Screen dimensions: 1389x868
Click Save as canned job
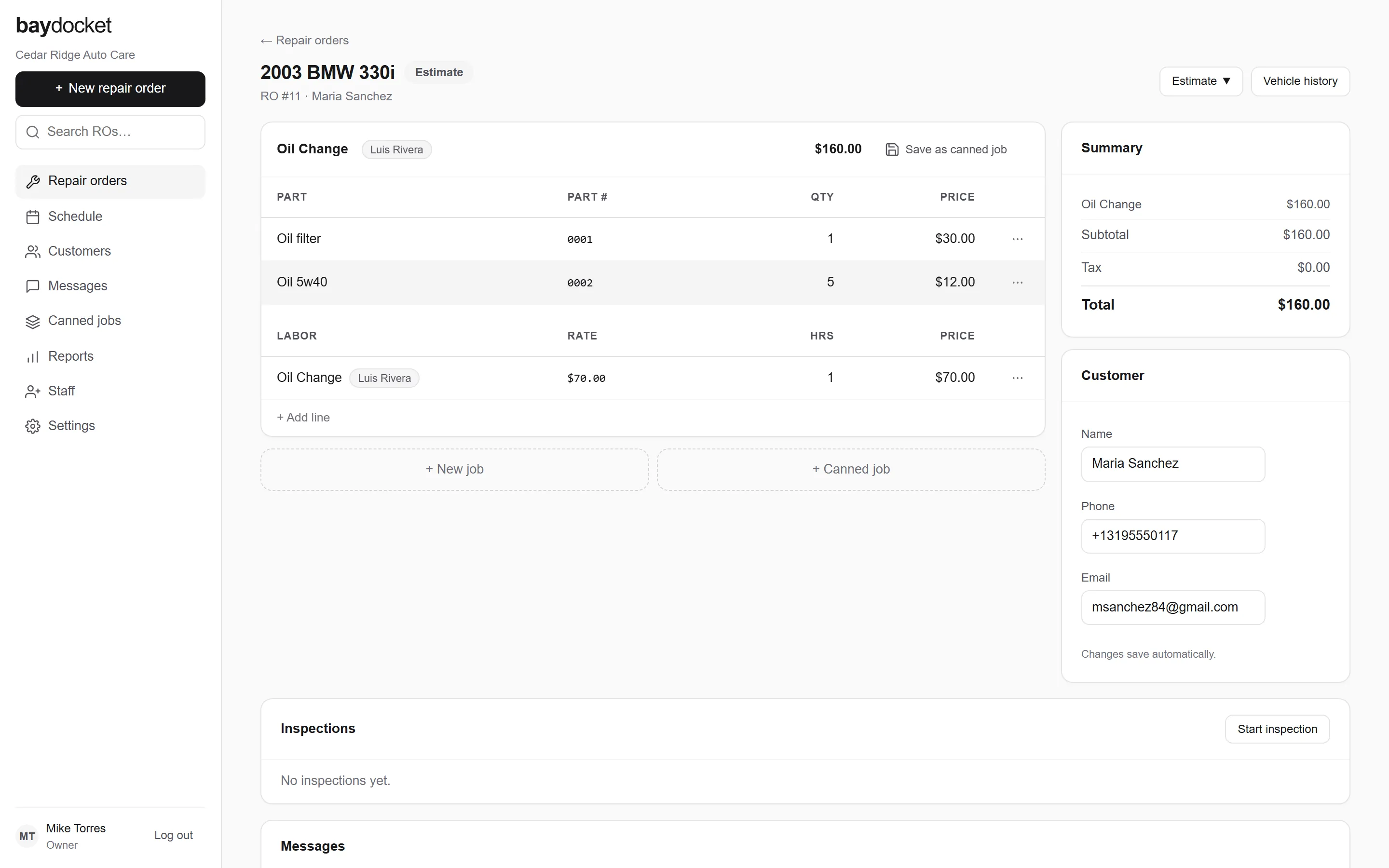coord(946,149)
